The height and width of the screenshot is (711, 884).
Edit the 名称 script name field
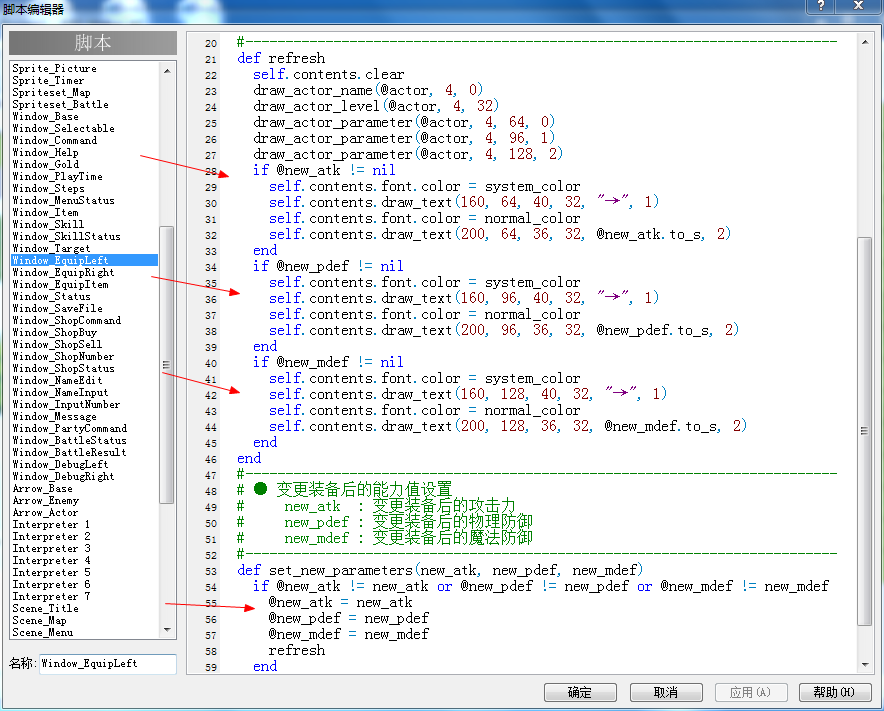pos(108,664)
